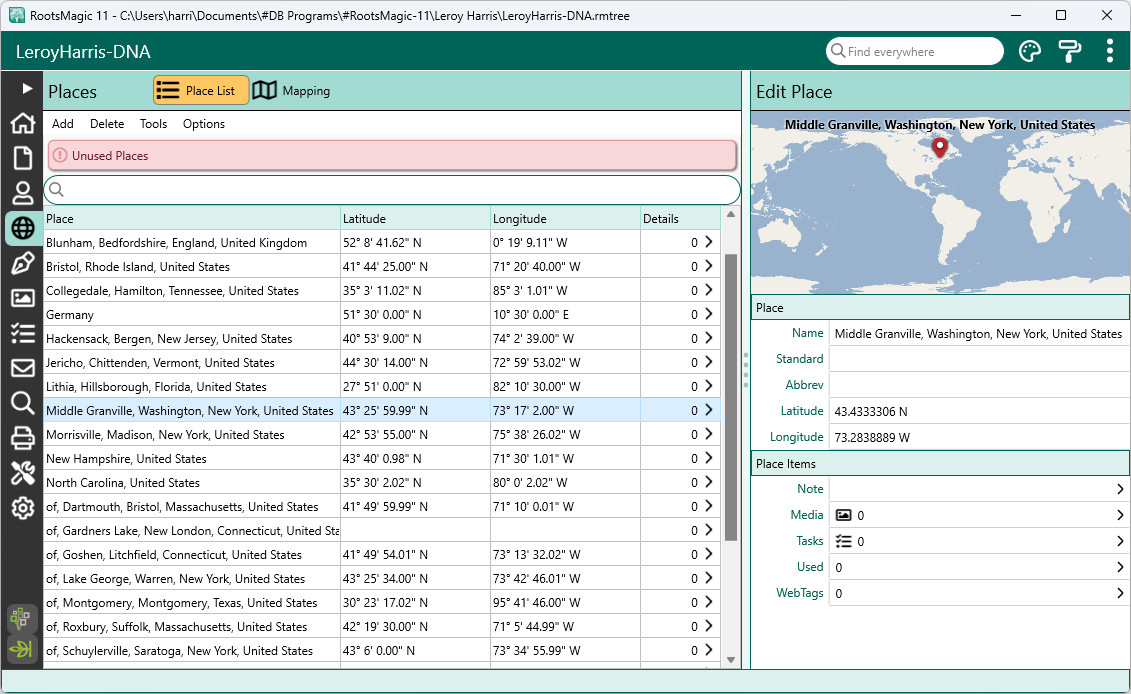
Task: Open the Tasks item chevron in Place Items
Action: 1119,541
